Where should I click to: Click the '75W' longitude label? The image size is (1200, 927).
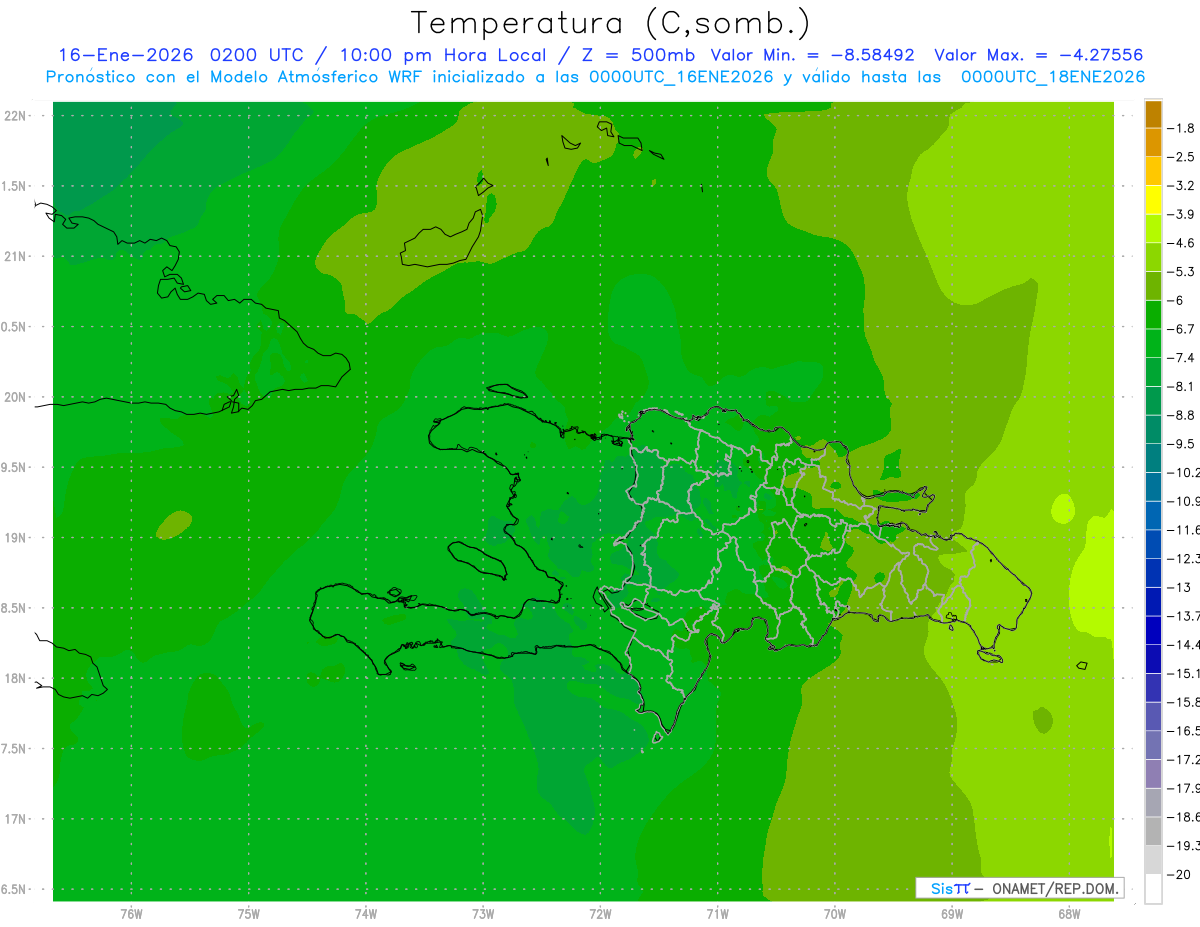[x=249, y=913]
